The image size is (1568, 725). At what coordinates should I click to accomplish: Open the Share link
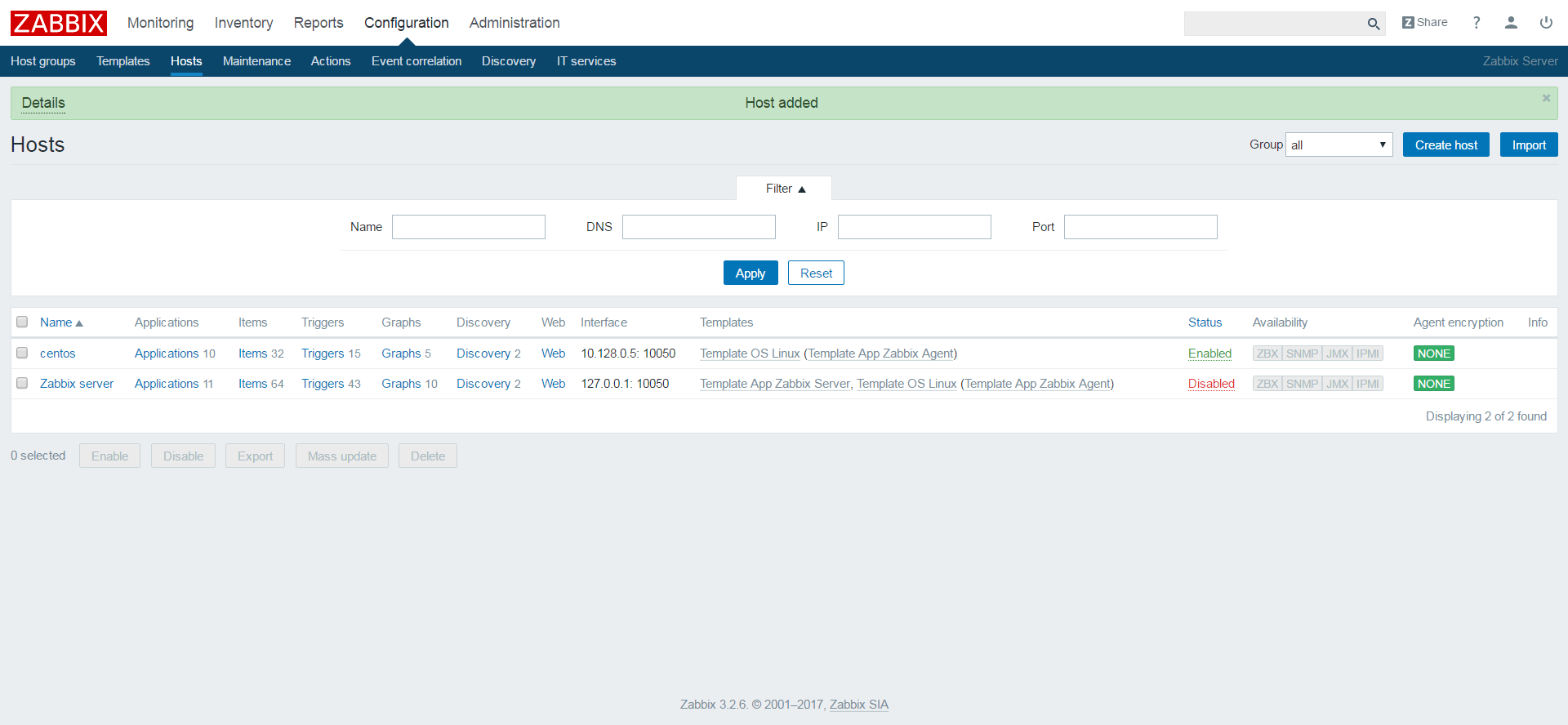(1424, 22)
